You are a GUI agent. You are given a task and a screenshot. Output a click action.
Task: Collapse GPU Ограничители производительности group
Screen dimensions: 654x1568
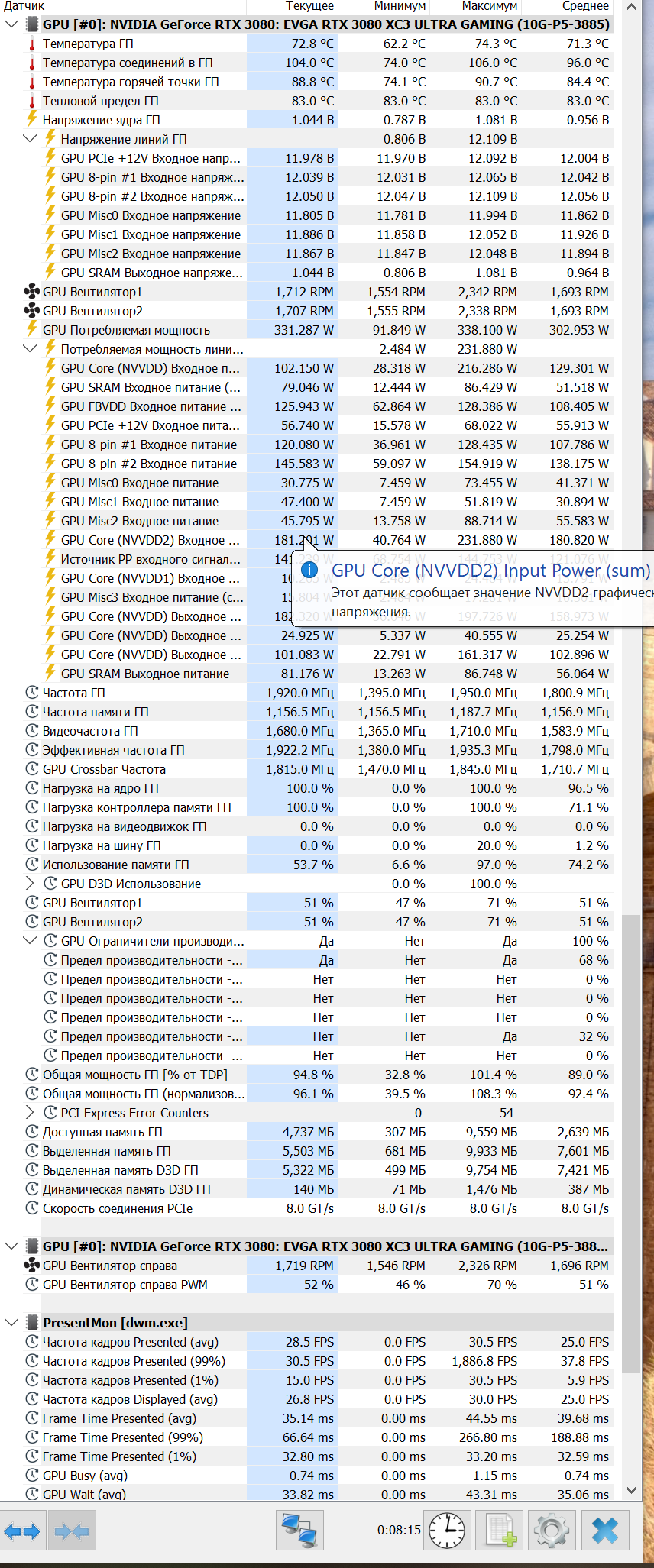coord(30,941)
